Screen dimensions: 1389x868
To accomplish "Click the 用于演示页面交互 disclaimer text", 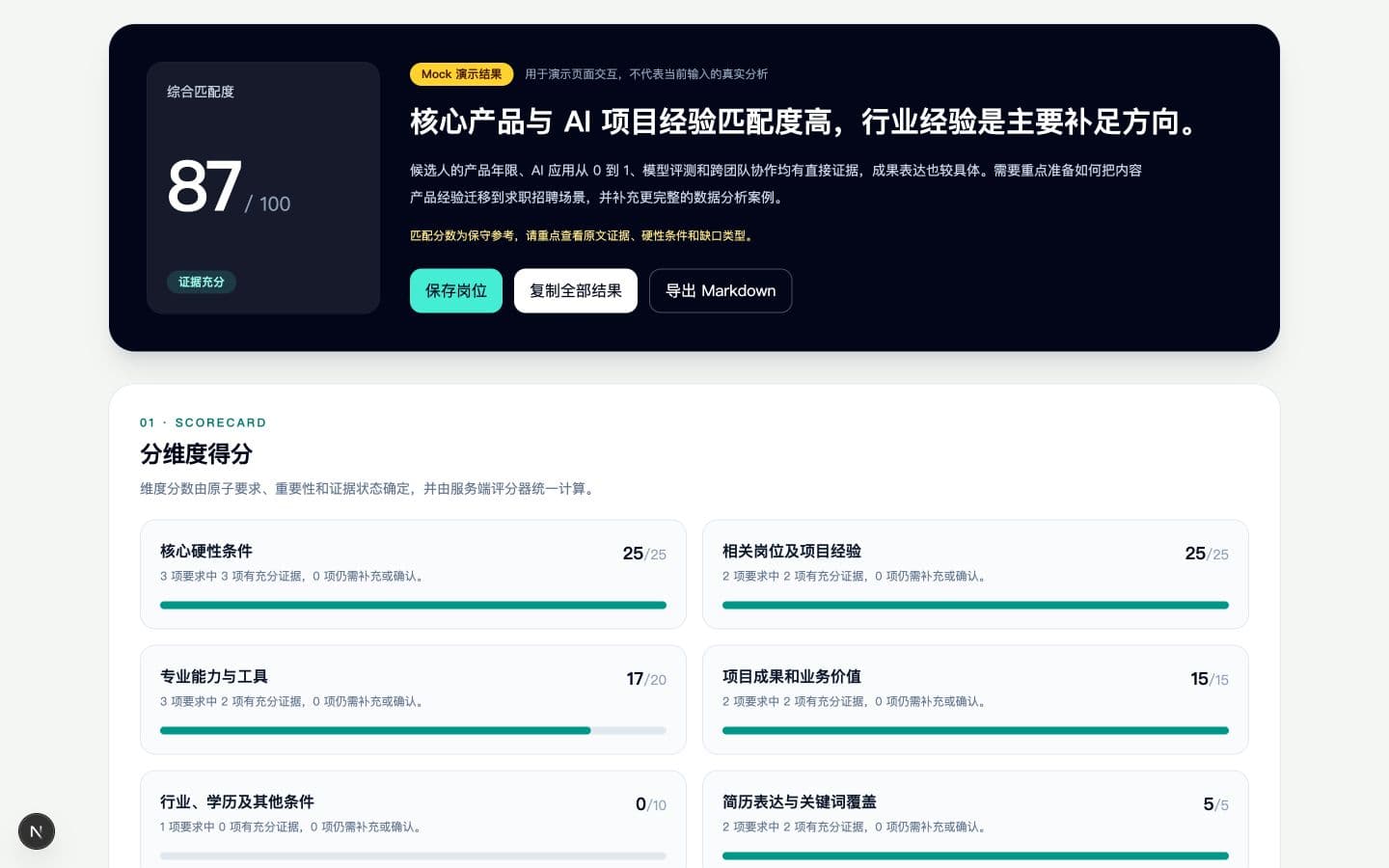I will [646, 74].
